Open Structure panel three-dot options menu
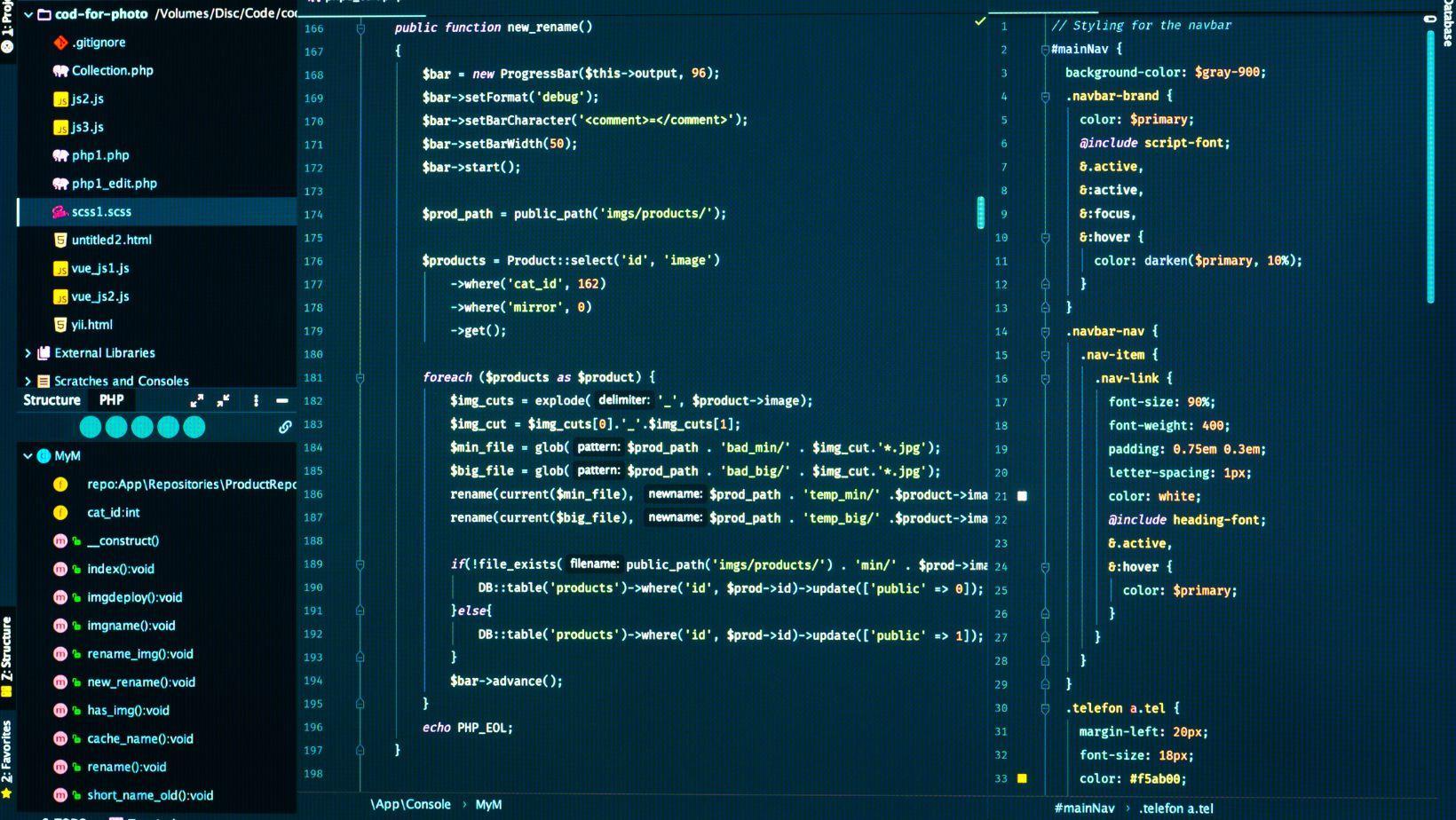This screenshot has height=820, width=1456. [x=256, y=401]
